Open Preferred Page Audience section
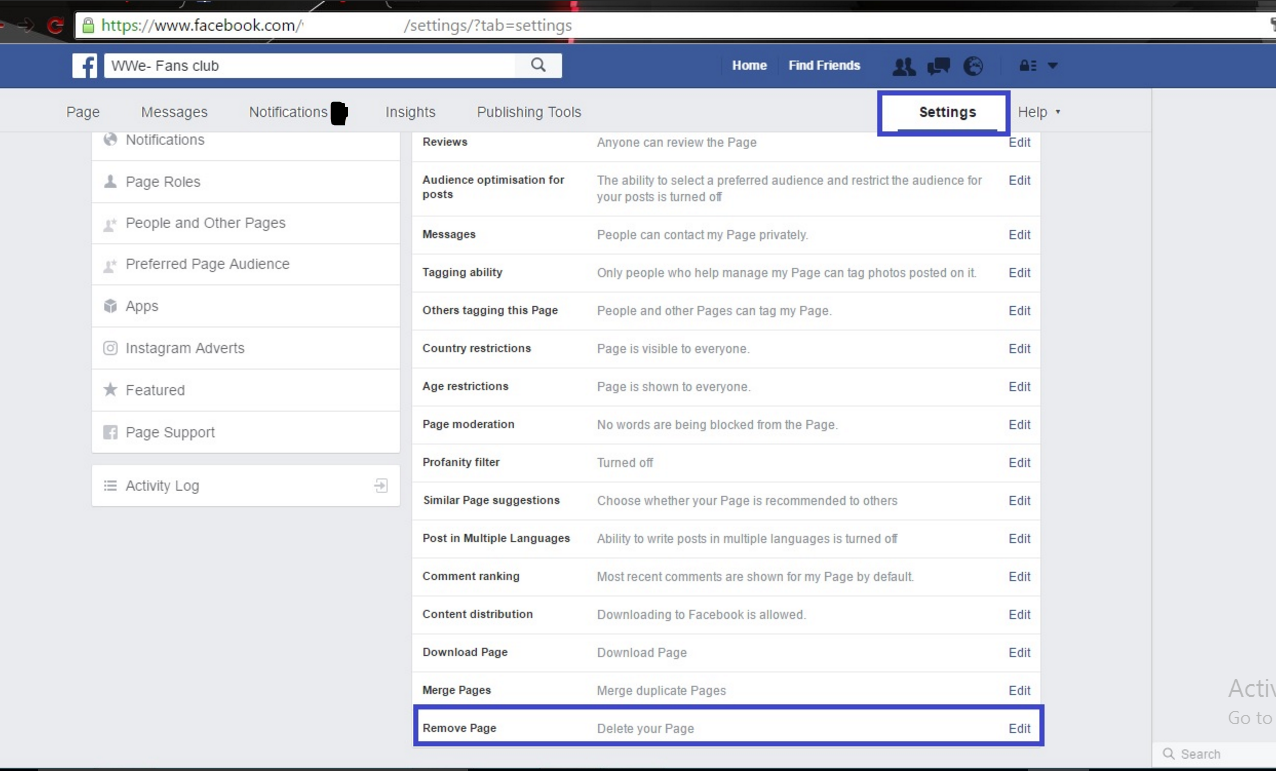Image resolution: width=1276 pixels, height=771 pixels. pos(246,264)
